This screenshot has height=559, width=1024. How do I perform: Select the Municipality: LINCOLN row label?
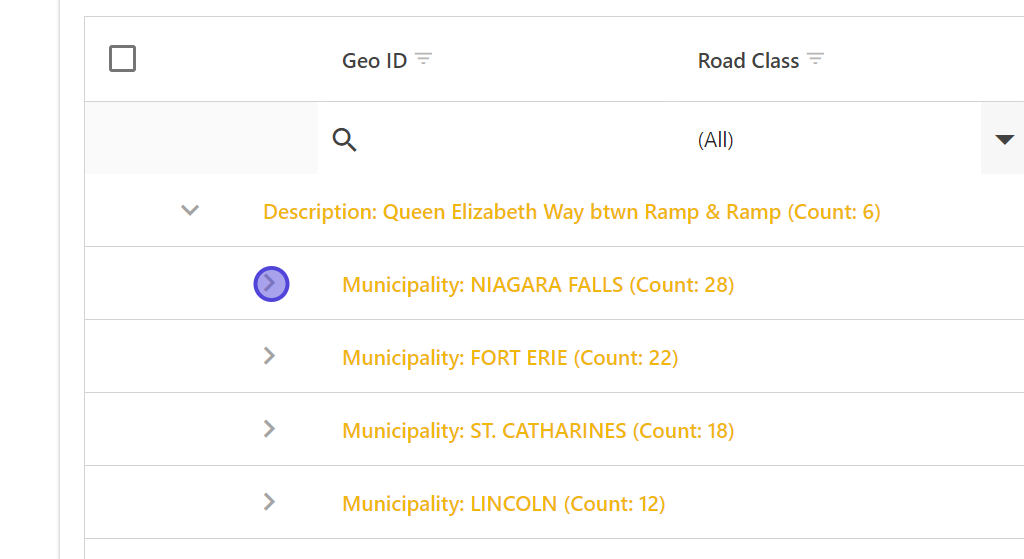pyautogui.click(x=503, y=504)
